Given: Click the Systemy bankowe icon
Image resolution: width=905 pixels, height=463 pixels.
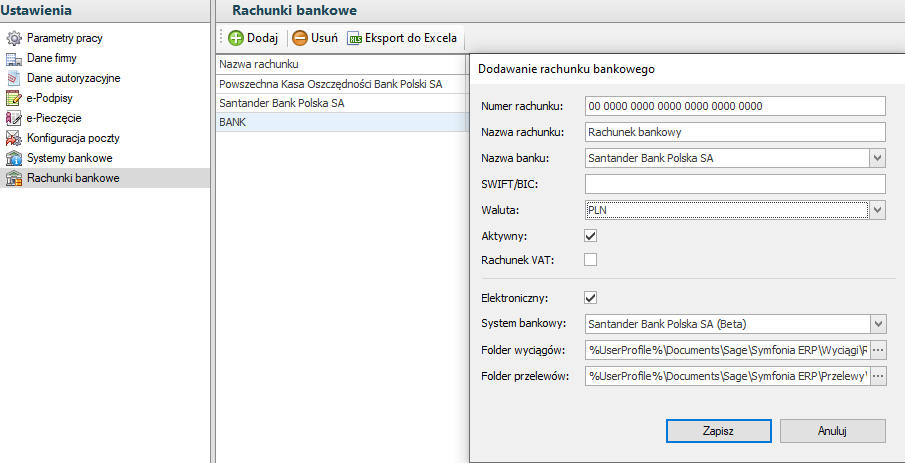Looking at the screenshot, I should [14, 158].
